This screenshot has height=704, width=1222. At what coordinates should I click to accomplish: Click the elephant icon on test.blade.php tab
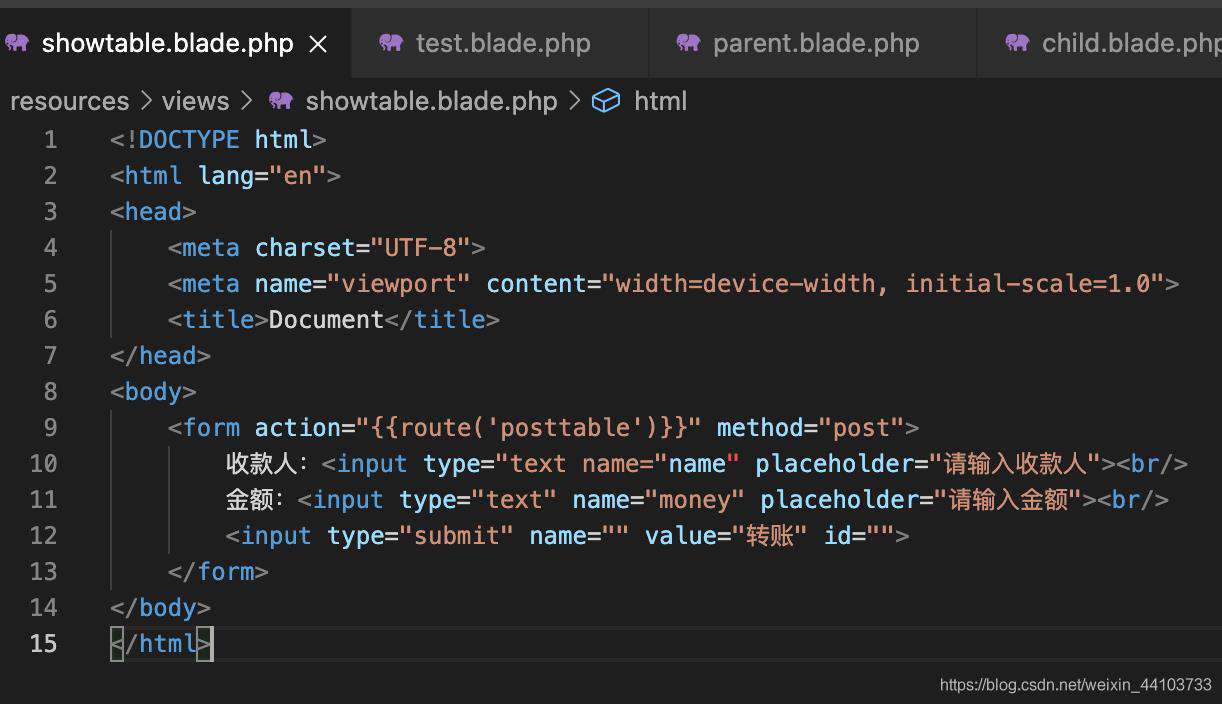pyautogui.click(x=391, y=43)
